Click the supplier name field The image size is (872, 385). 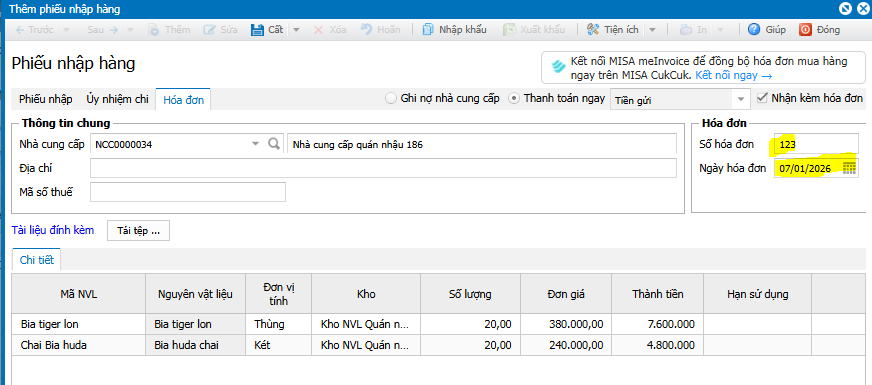(x=482, y=145)
